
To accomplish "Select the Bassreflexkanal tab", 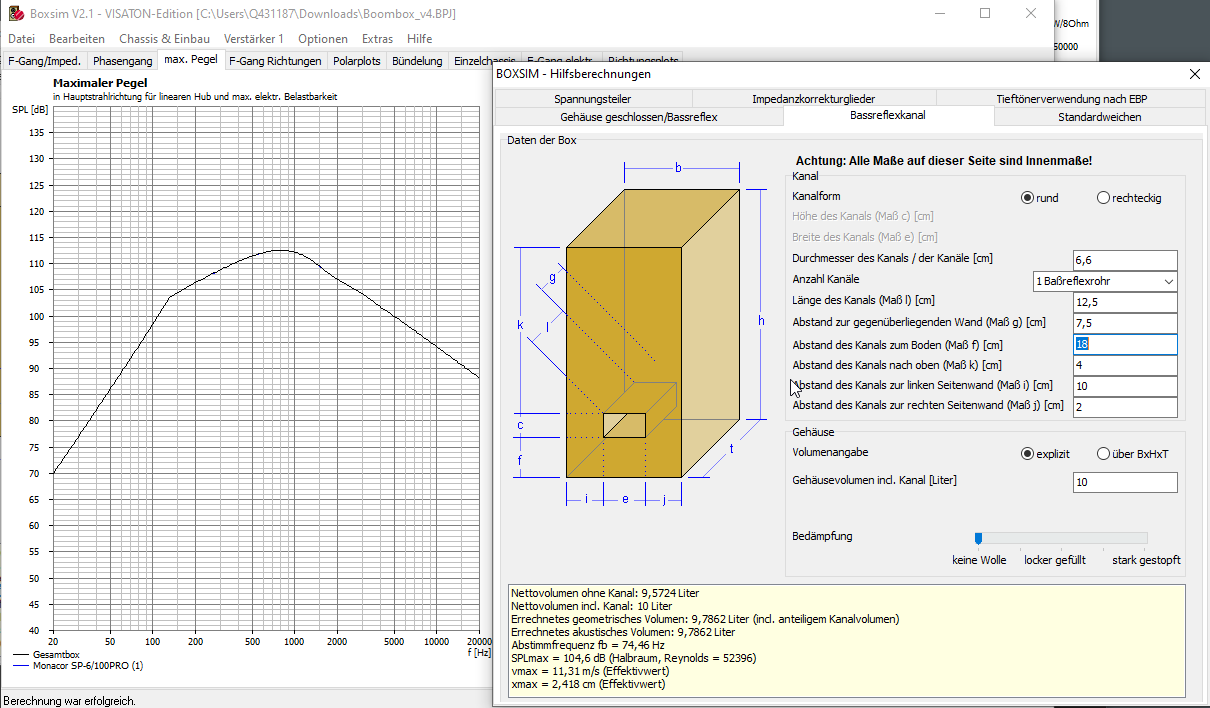I will (x=888, y=116).
